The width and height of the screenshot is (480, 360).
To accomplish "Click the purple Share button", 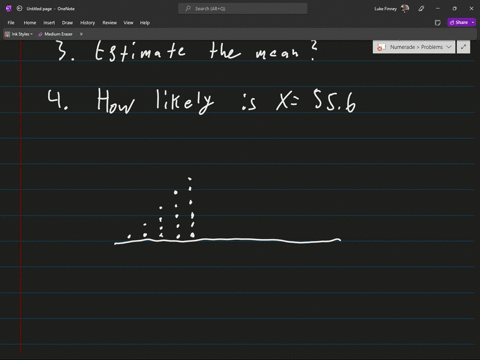I will [459, 22].
